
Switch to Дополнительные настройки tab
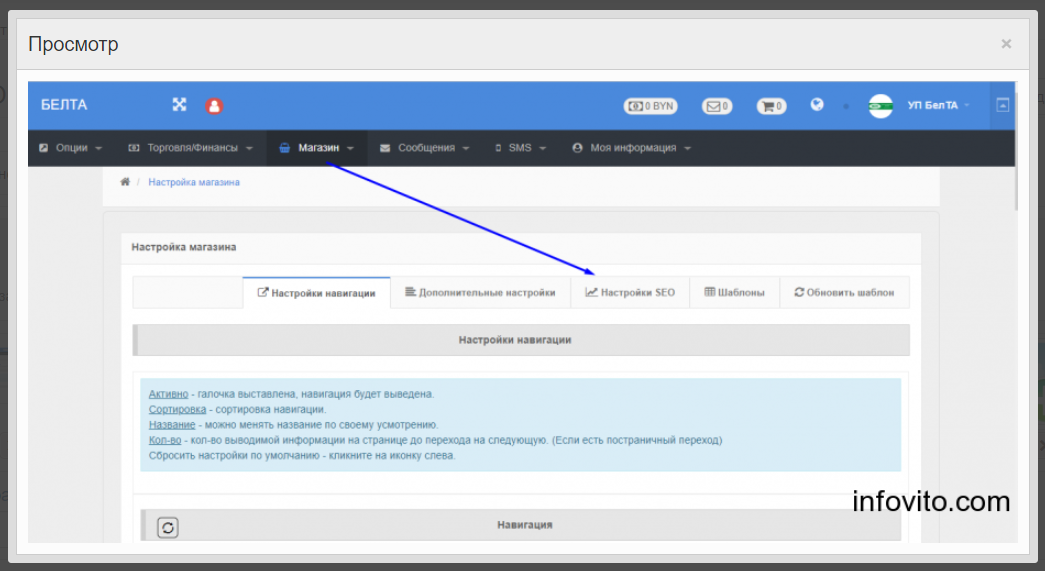tap(481, 292)
